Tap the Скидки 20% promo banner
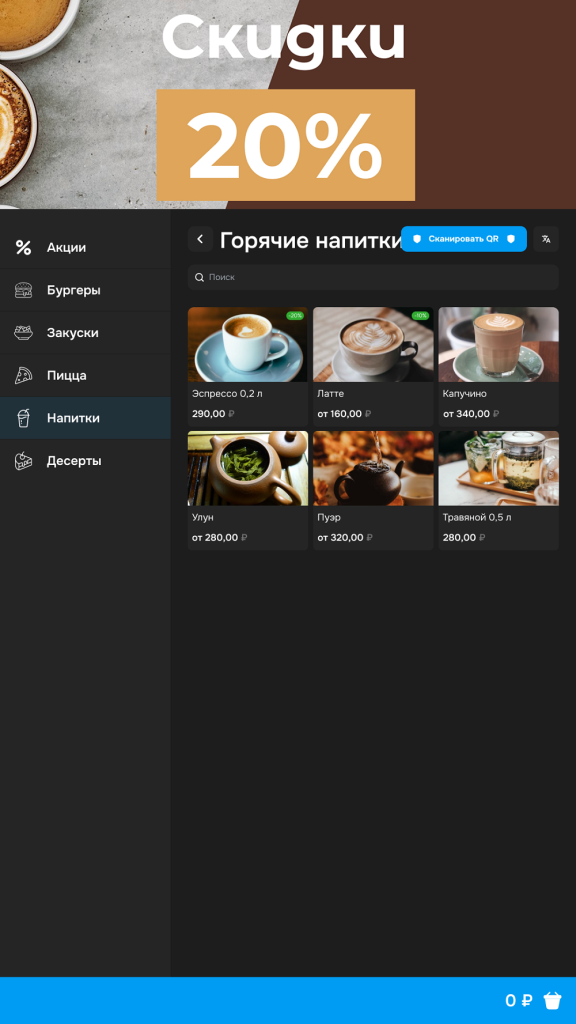This screenshot has height=1024, width=576. [288, 104]
